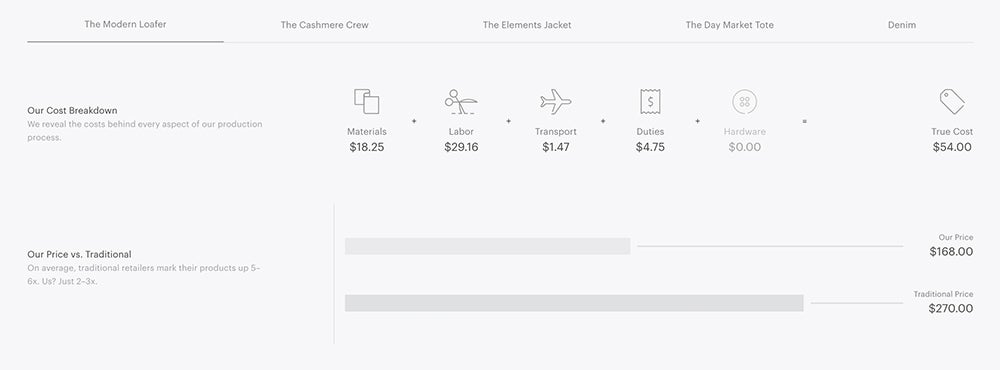Click the Our Price gray bar
Screen dimensions: 1000x370
coord(488,246)
